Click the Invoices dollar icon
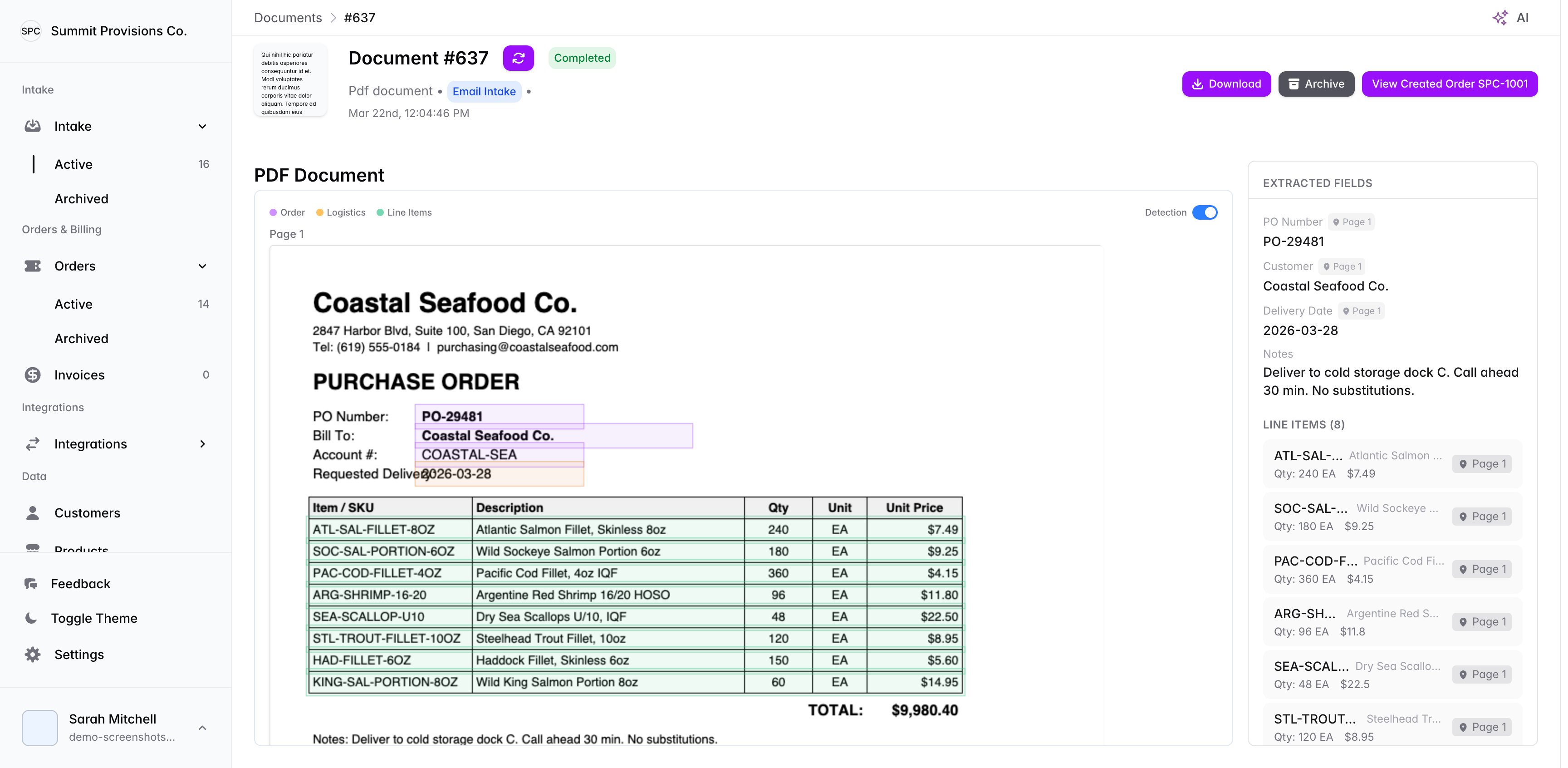 (33, 374)
